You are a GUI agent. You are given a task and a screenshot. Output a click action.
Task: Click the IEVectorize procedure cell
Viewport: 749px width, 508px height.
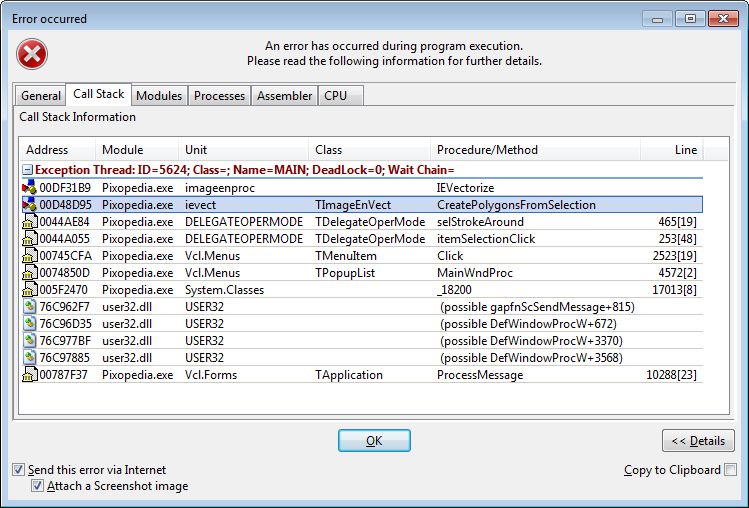465,188
